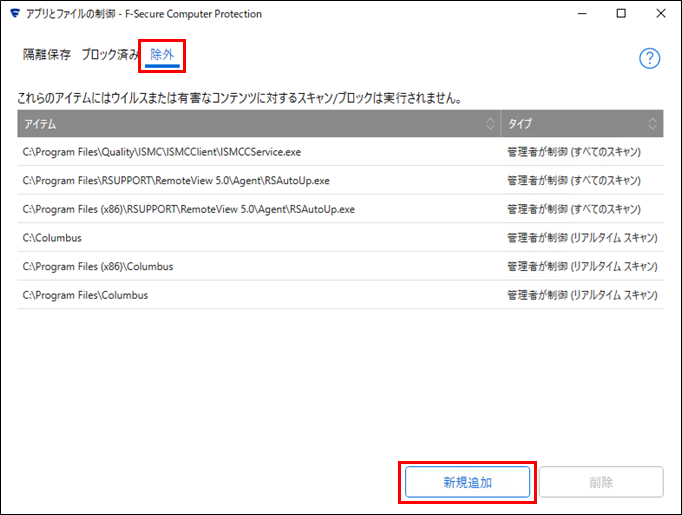Click the 削除 button
This screenshot has width=682, height=515.
[x=601, y=482]
